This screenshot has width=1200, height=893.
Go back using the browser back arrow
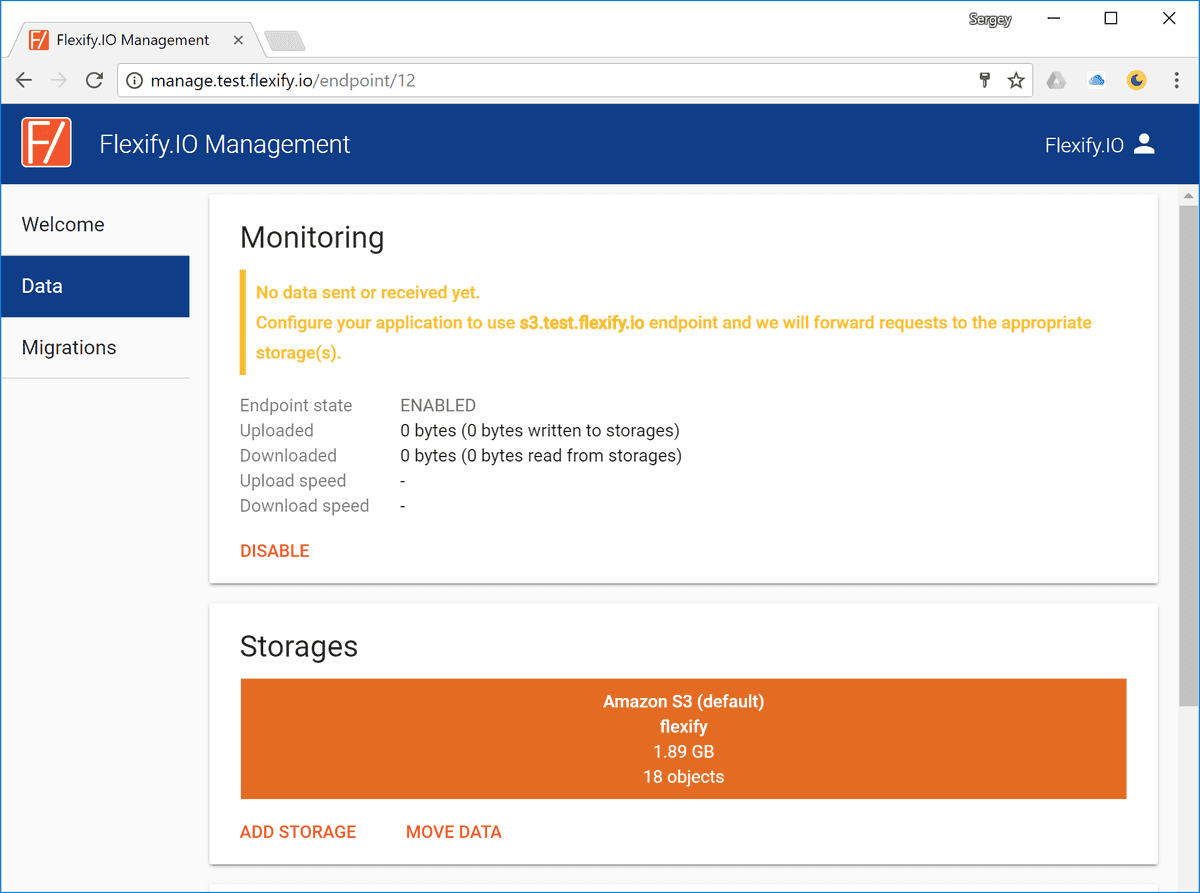point(24,81)
